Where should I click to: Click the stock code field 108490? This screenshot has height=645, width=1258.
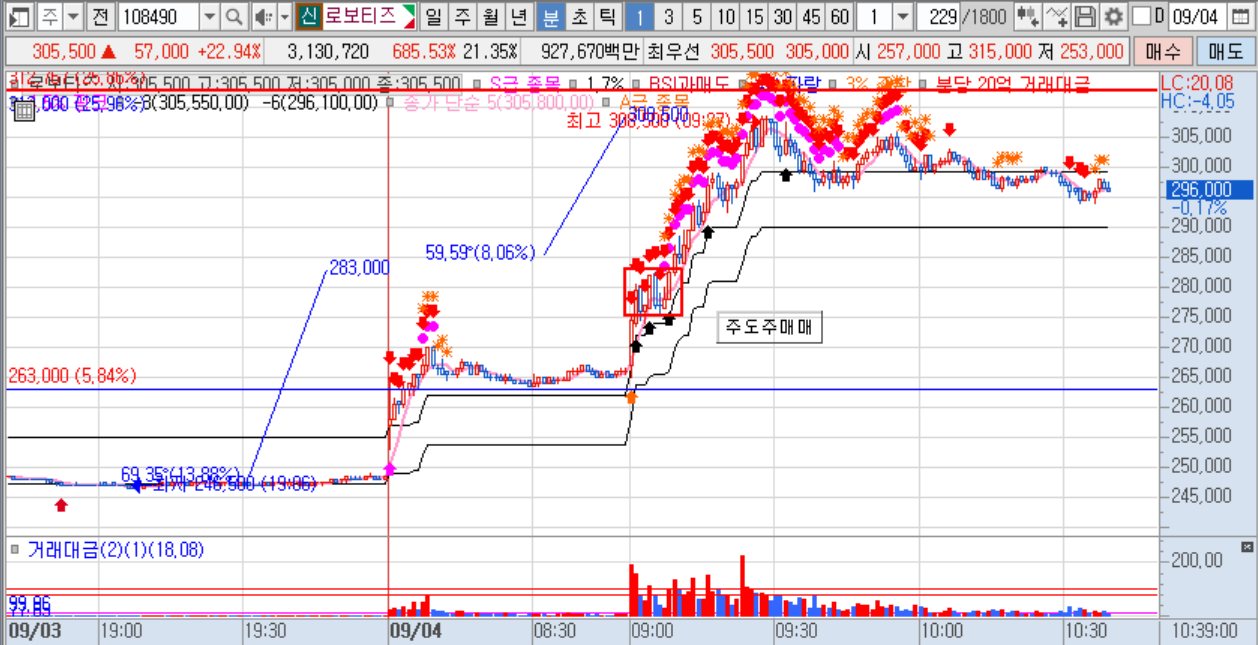[158, 16]
